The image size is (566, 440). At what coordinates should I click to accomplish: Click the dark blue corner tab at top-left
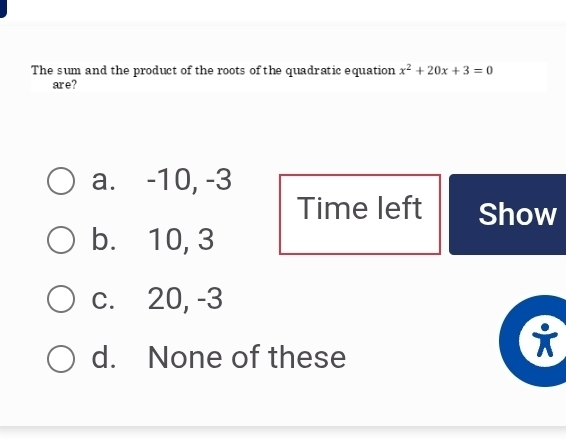pyautogui.click(x=3, y=8)
